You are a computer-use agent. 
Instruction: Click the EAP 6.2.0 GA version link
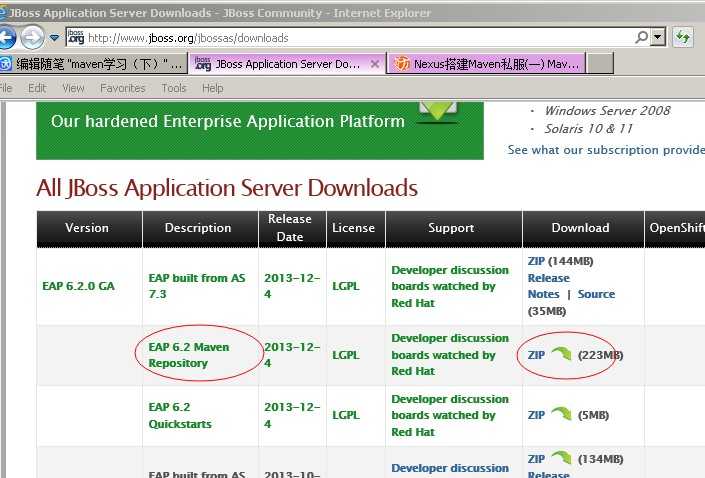[78, 286]
